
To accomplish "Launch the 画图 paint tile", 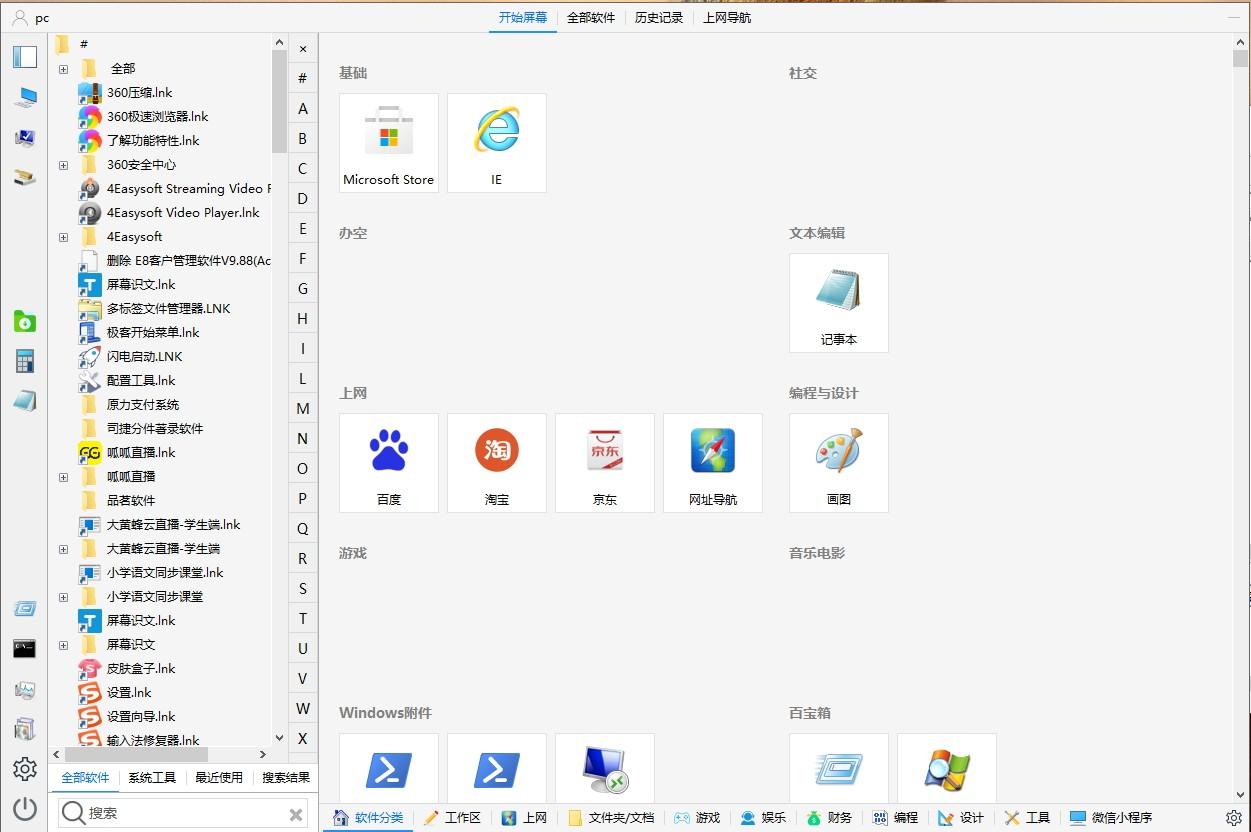I will click(x=839, y=463).
